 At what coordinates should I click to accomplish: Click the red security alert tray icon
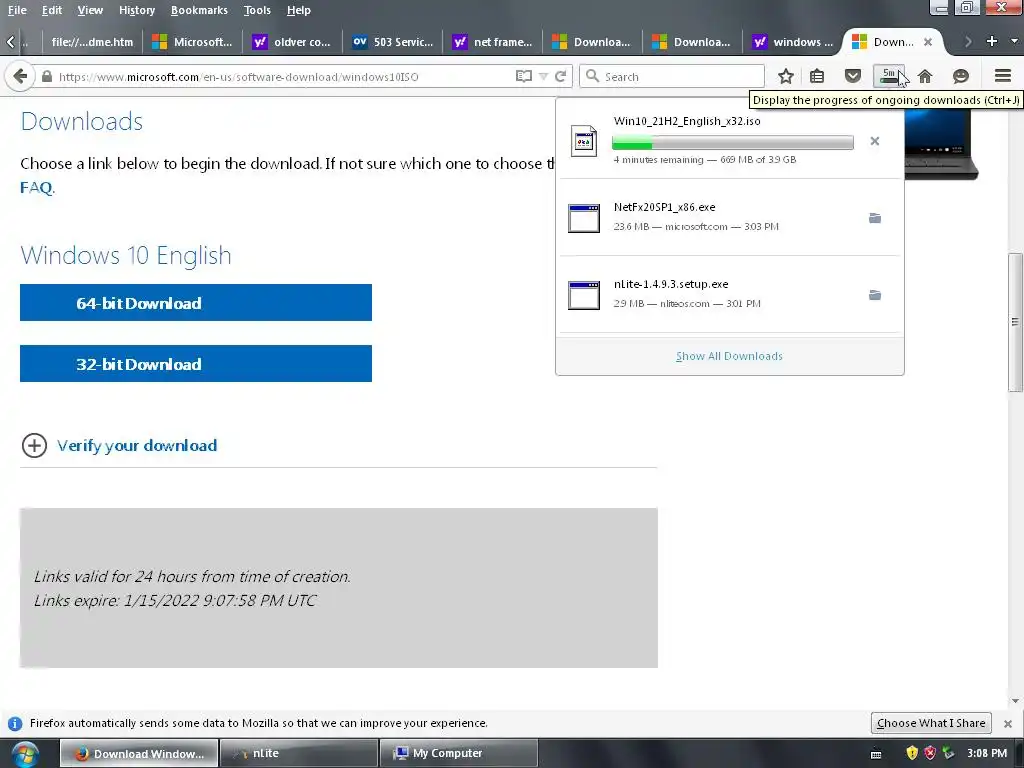[x=930, y=753]
